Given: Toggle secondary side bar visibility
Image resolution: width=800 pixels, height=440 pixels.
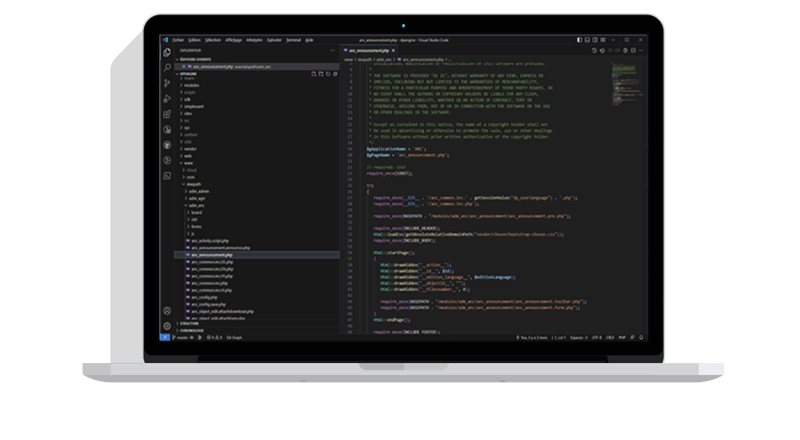Looking at the screenshot, I should click(595, 40).
